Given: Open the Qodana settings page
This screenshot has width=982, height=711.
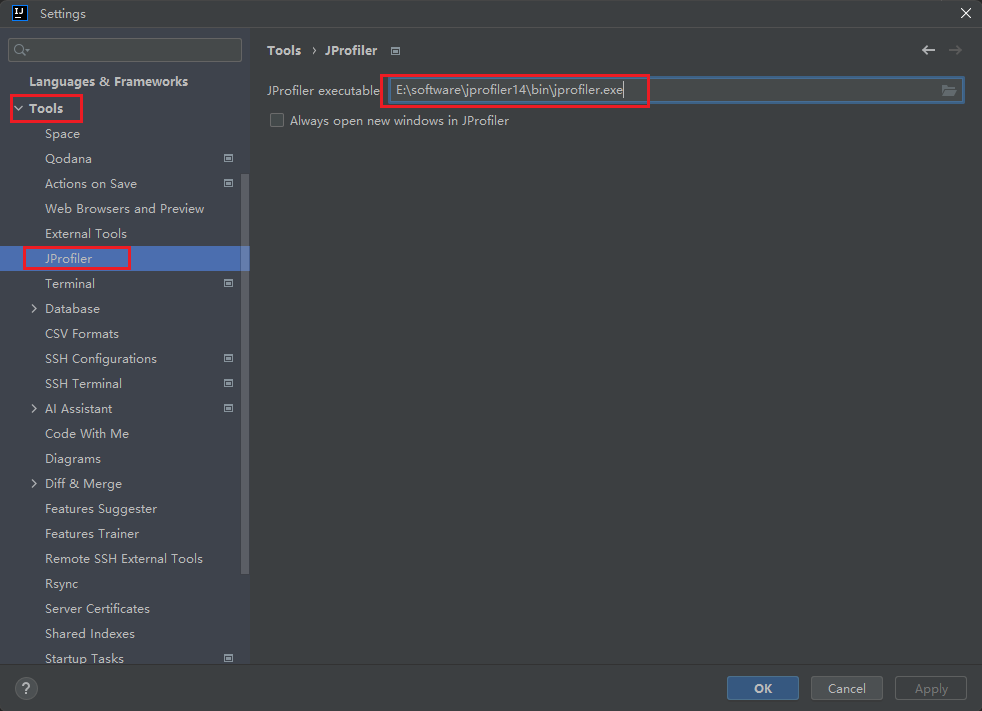Looking at the screenshot, I should [68, 158].
